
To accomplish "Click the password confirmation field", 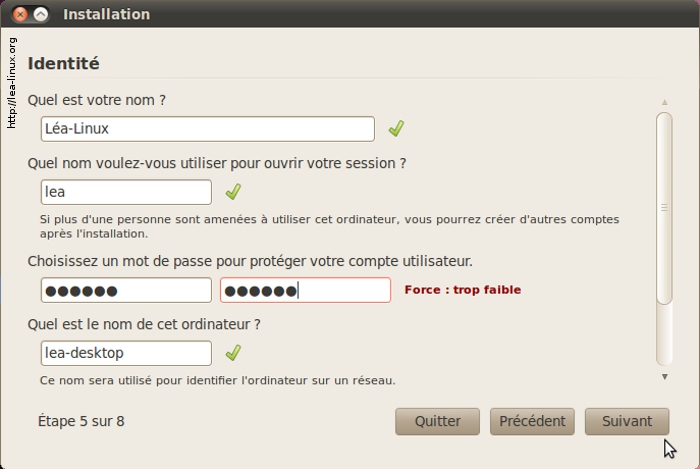I will coord(305,290).
